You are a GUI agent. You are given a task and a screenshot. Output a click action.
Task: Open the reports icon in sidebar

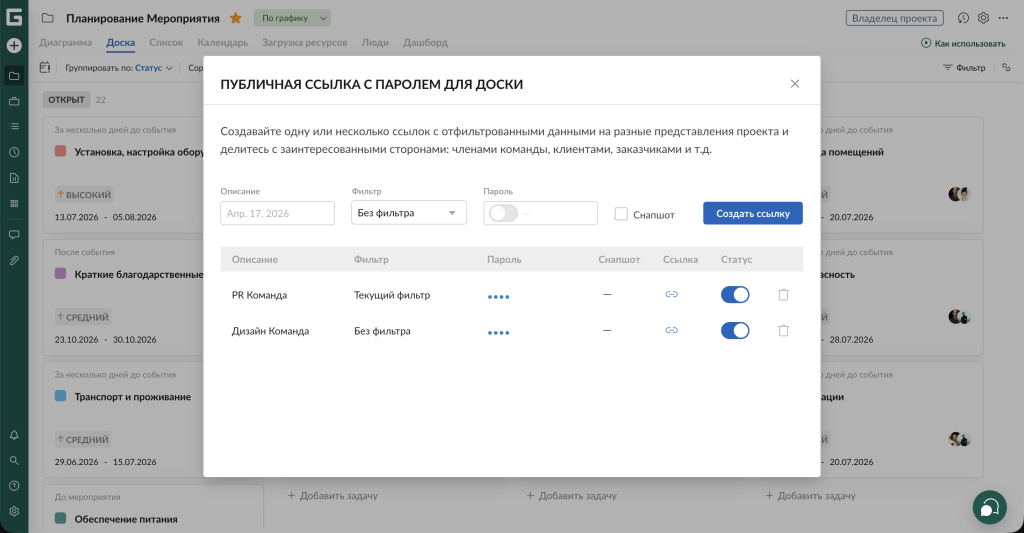pyautogui.click(x=14, y=178)
